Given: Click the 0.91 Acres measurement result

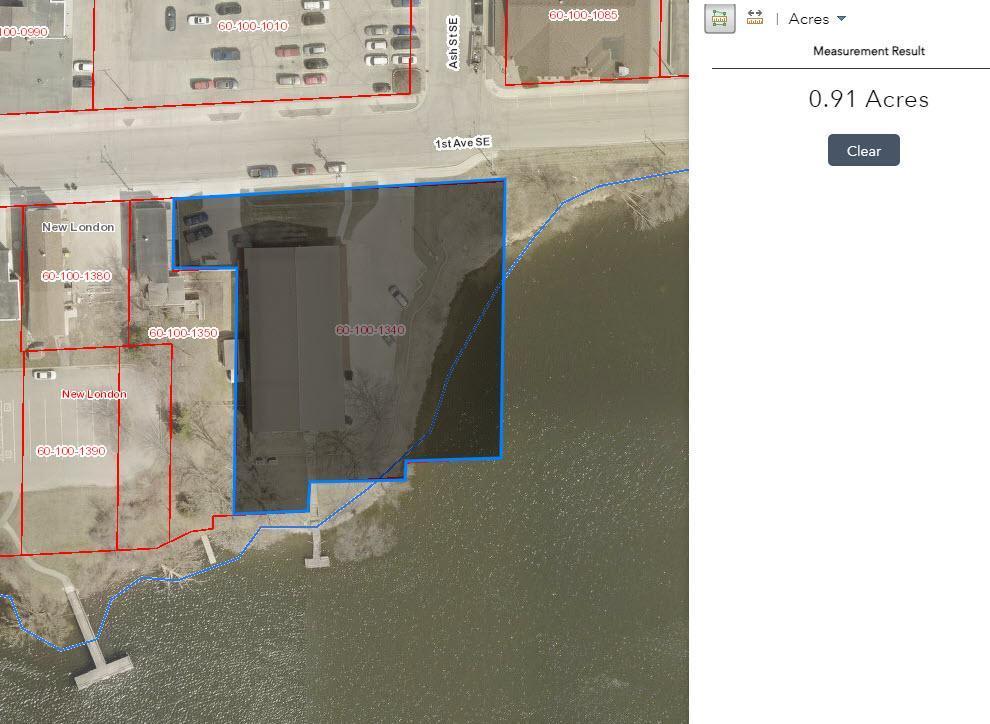Looking at the screenshot, I should (x=868, y=99).
